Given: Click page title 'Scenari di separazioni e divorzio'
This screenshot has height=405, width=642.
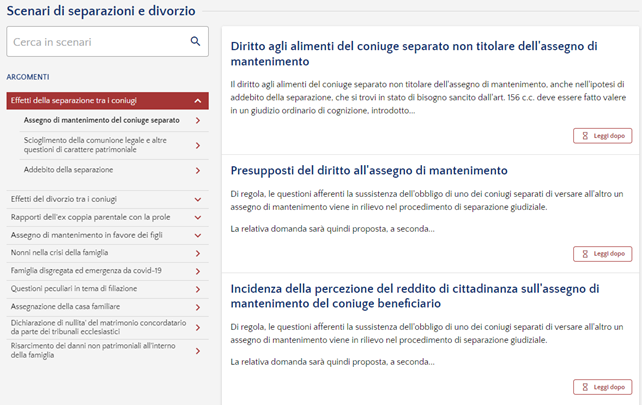Looking at the screenshot, I should tap(101, 11).
